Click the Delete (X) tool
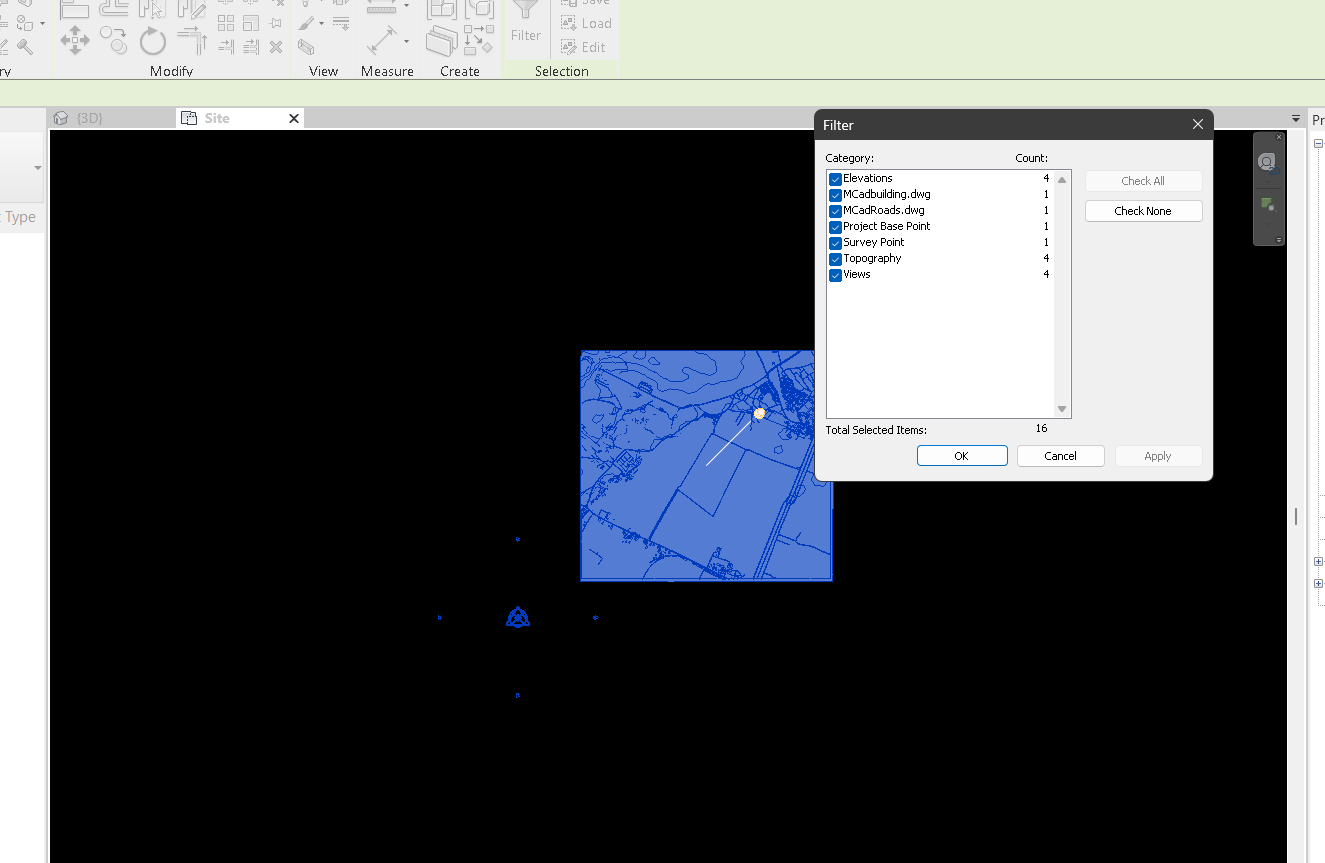This screenshot has height=863, width=1325. pyautogui.click(x=276, y=47)
